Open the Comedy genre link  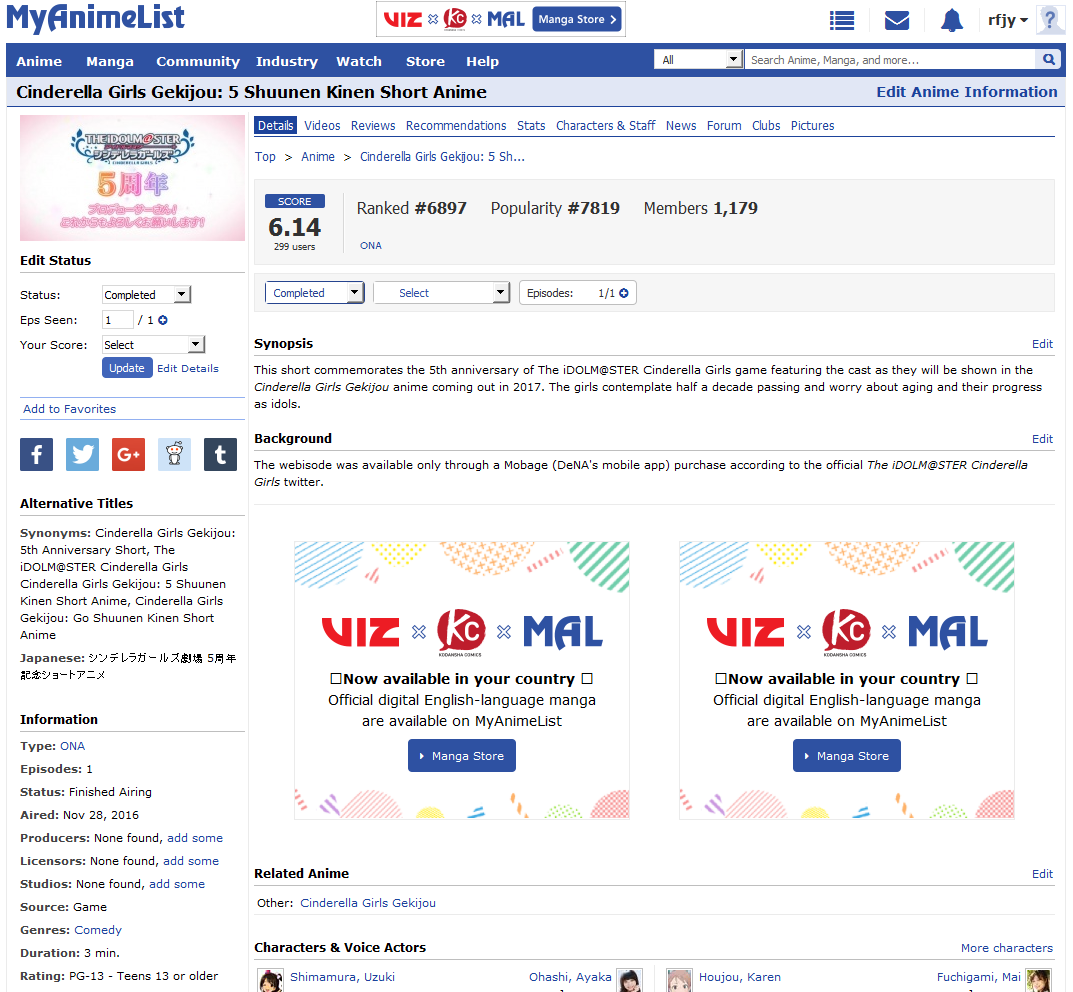point(98,930)
